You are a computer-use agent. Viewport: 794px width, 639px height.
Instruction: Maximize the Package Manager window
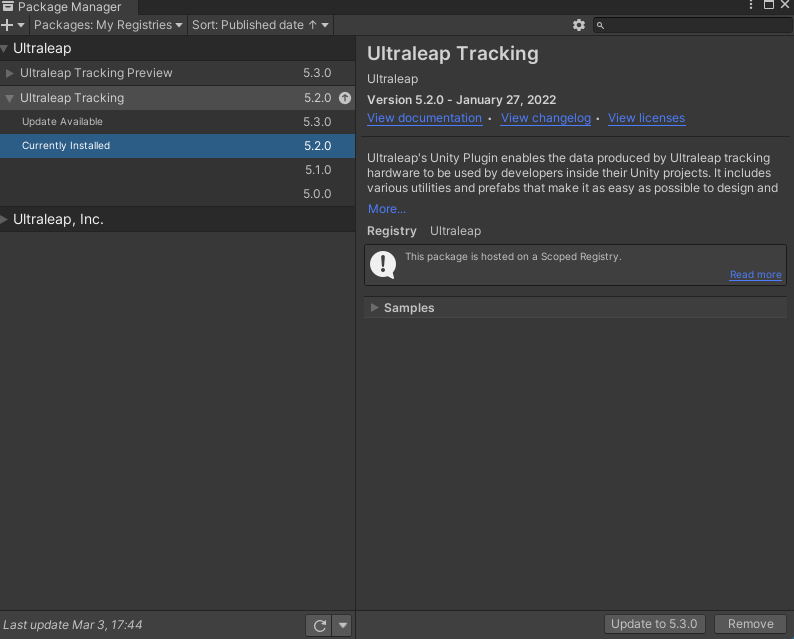point(769,6)
